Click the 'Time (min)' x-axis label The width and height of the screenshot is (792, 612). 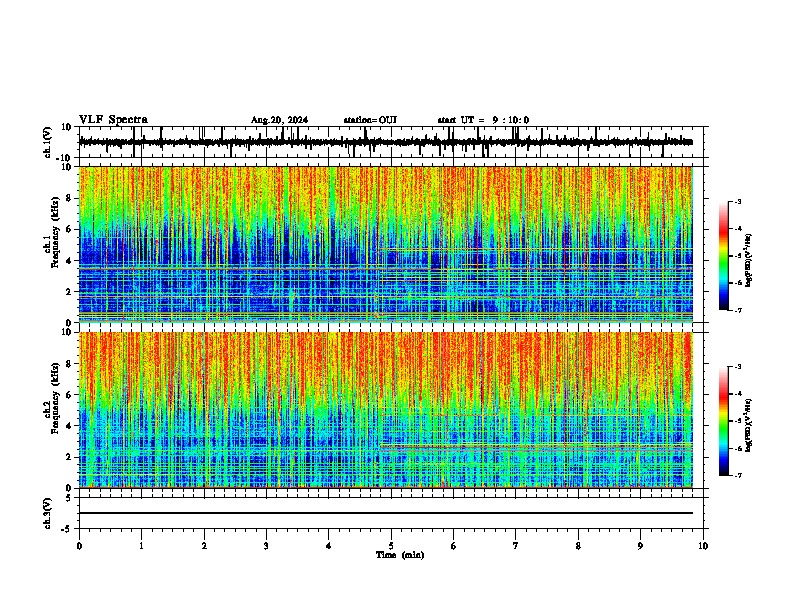pos(400,555)
